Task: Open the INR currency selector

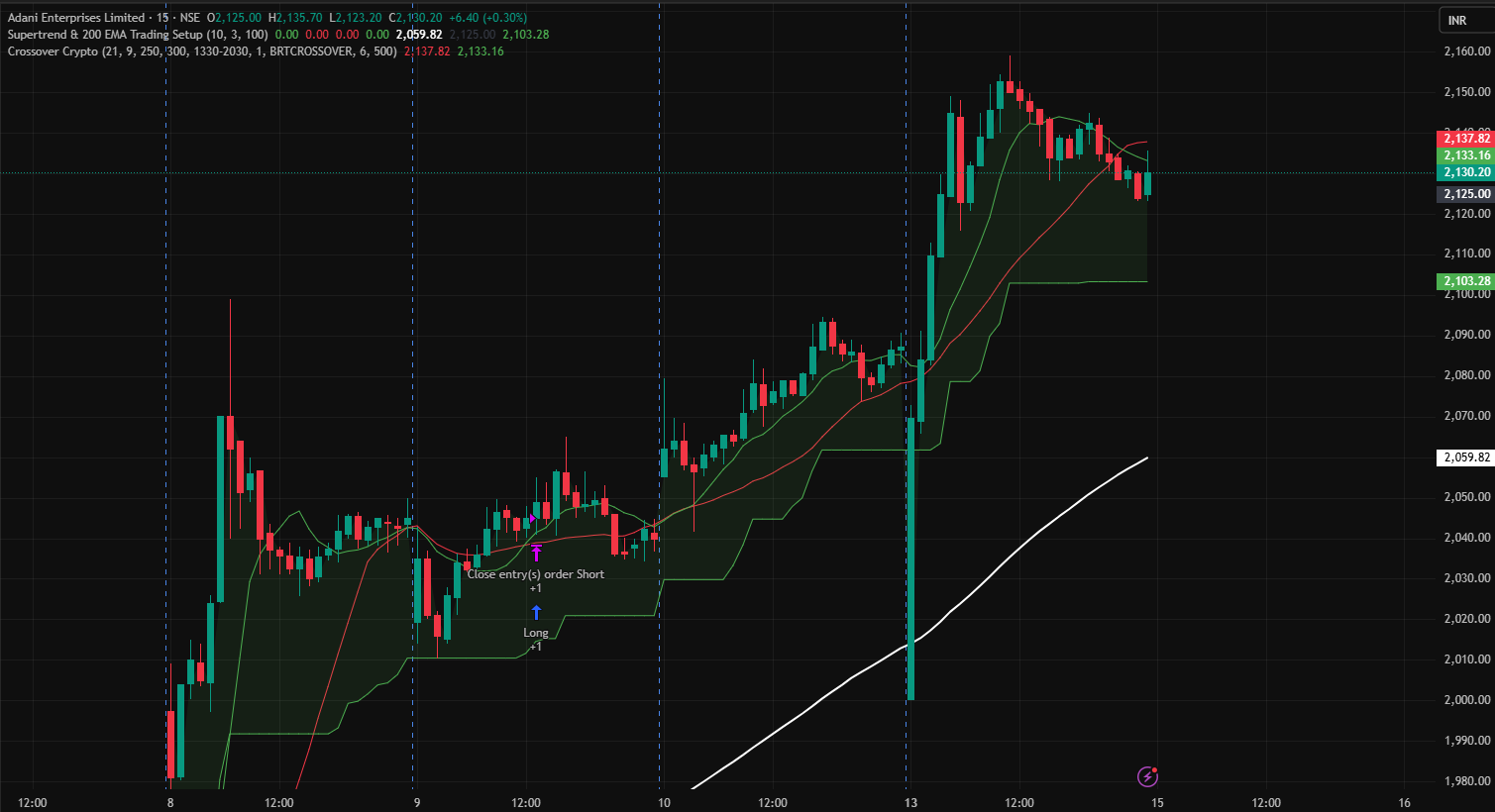Action: [1456, 21]
